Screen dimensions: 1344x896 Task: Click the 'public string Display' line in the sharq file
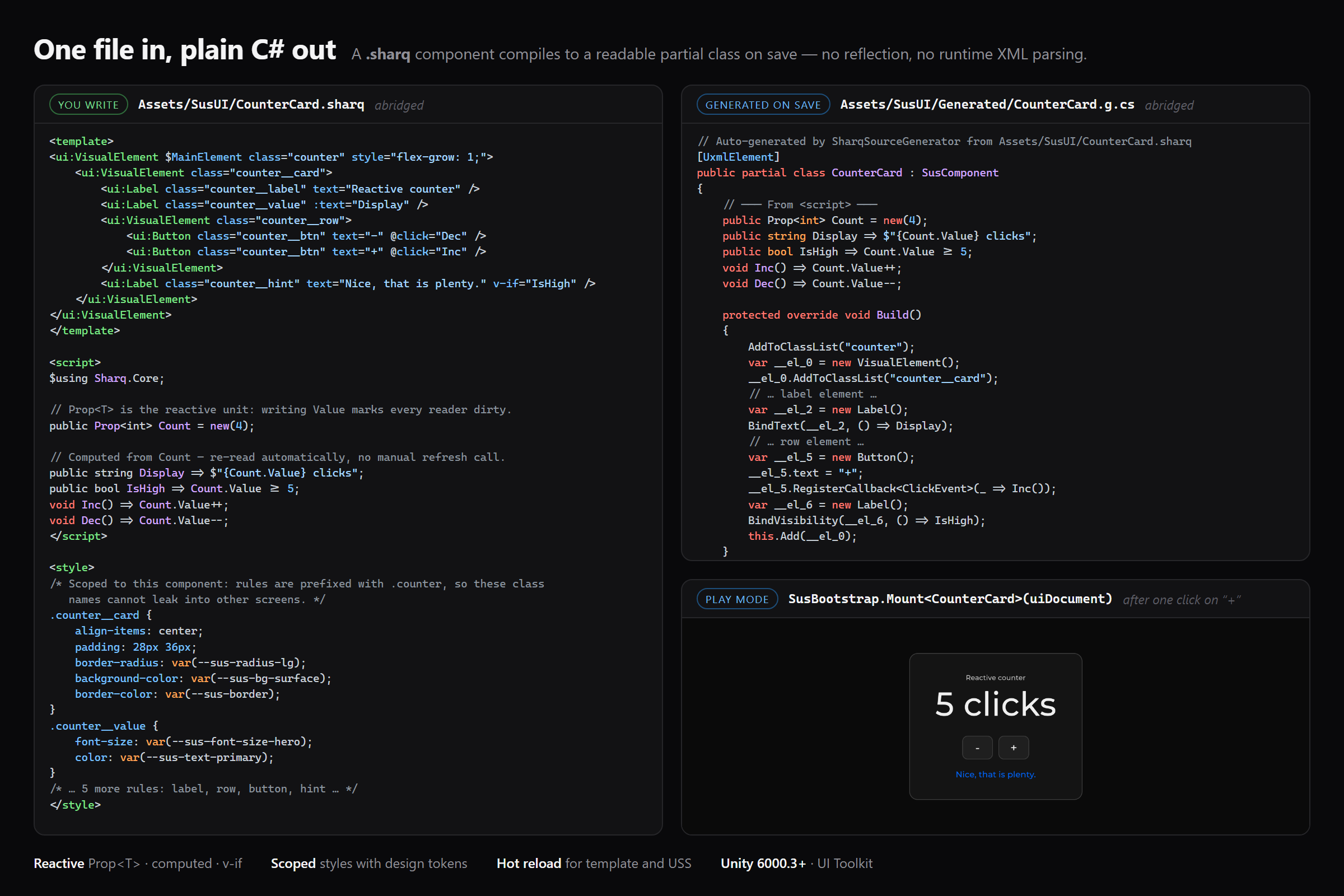[207, 473]
